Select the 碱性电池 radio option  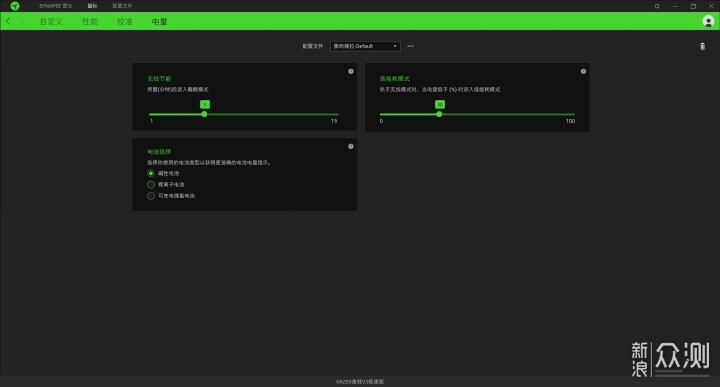151,174
